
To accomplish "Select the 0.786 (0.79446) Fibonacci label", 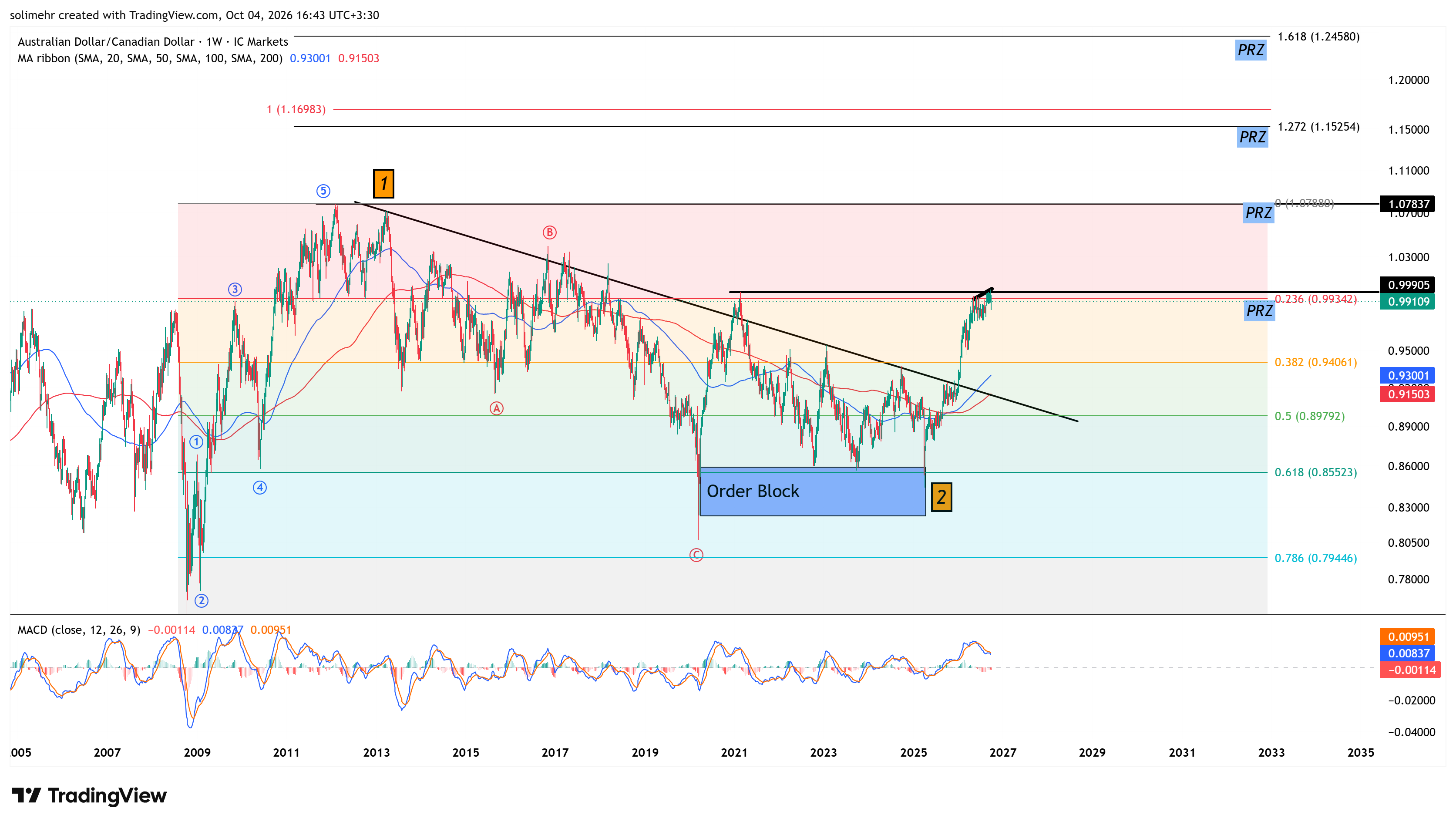I will coord(1315,558).
